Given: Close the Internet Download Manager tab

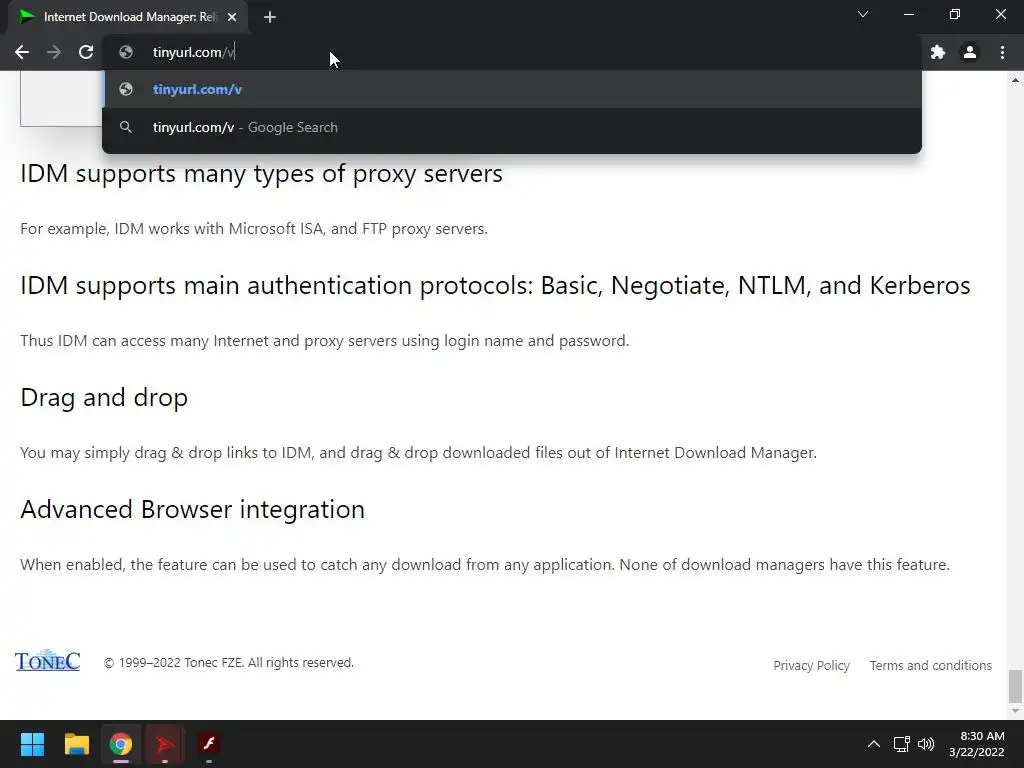Looking at the screenshot, I should click(x=232, y=17).
